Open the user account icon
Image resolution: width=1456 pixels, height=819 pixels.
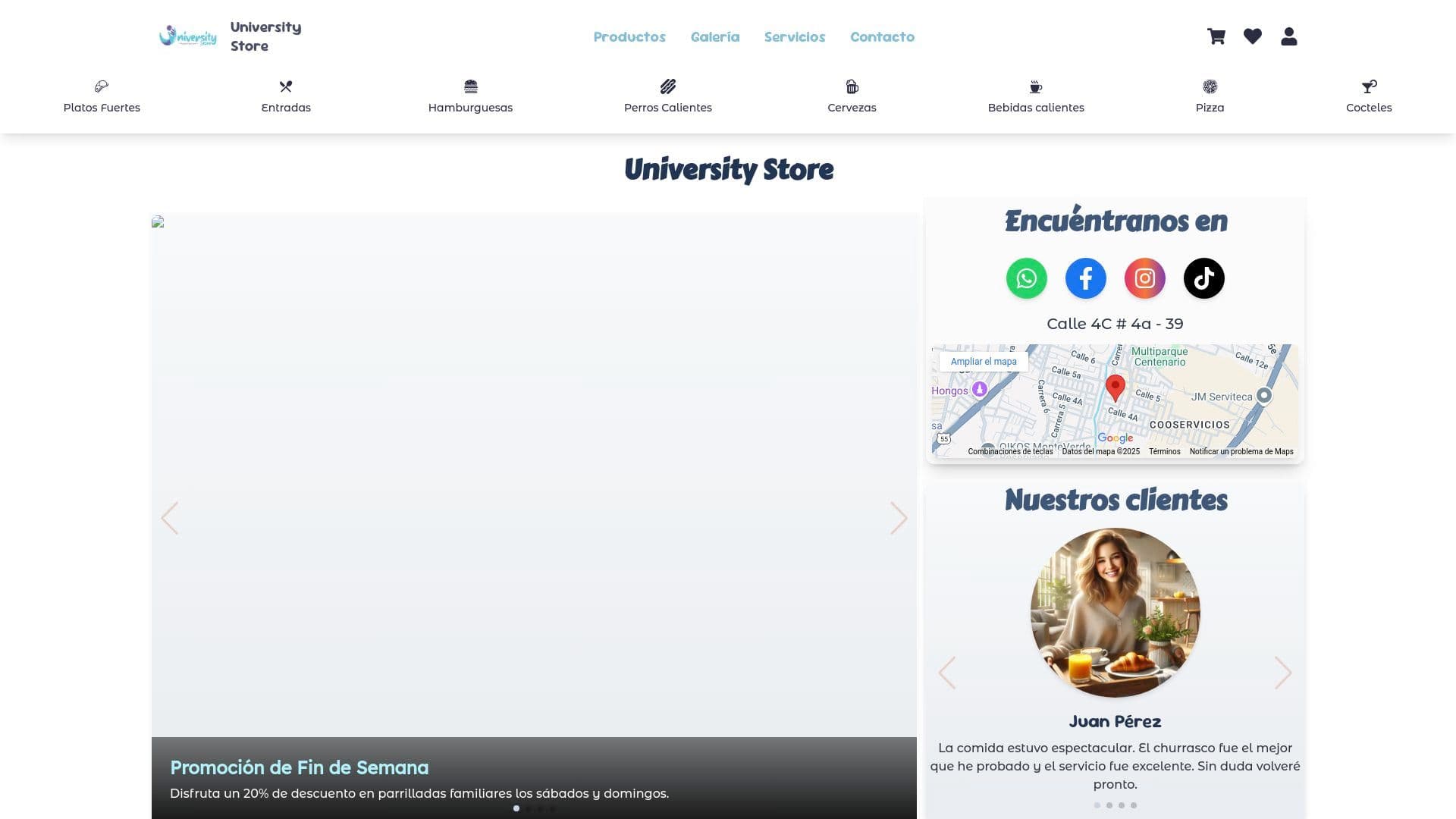[x=1289, y=36]
